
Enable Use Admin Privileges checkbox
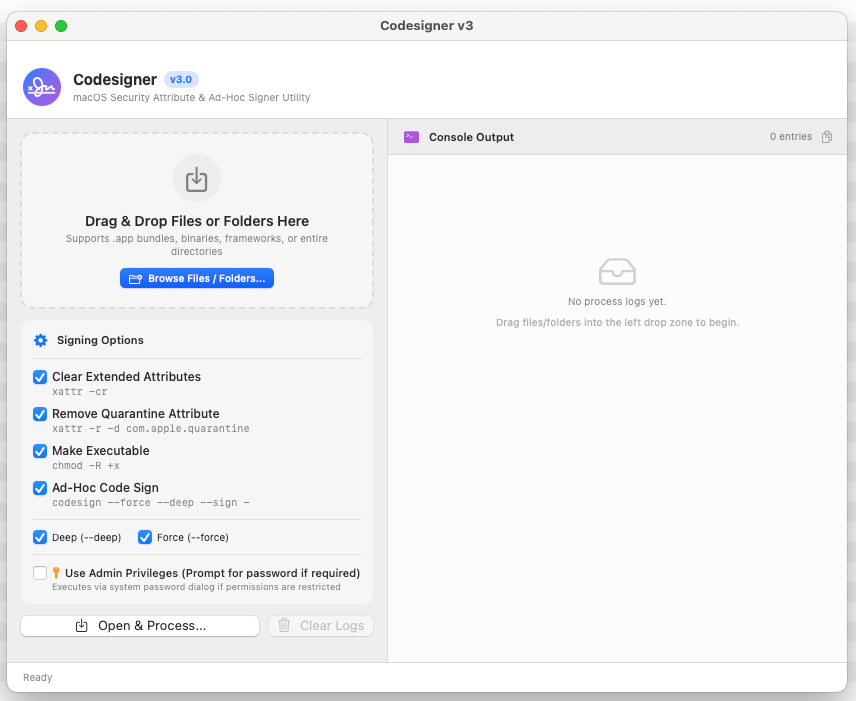40,573
